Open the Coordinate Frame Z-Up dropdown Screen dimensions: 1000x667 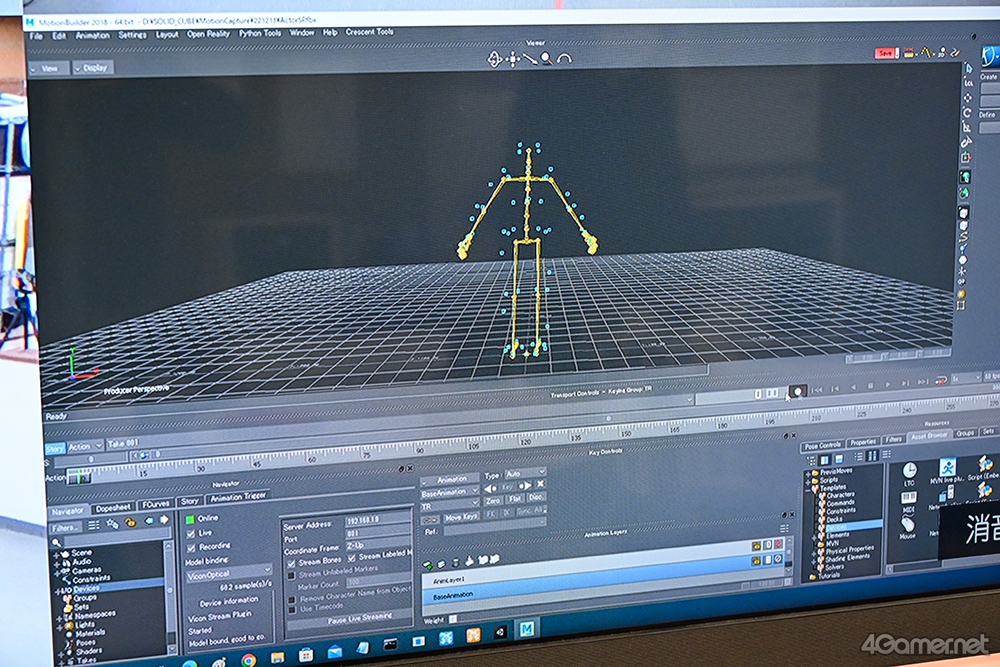tap(378, 546)
